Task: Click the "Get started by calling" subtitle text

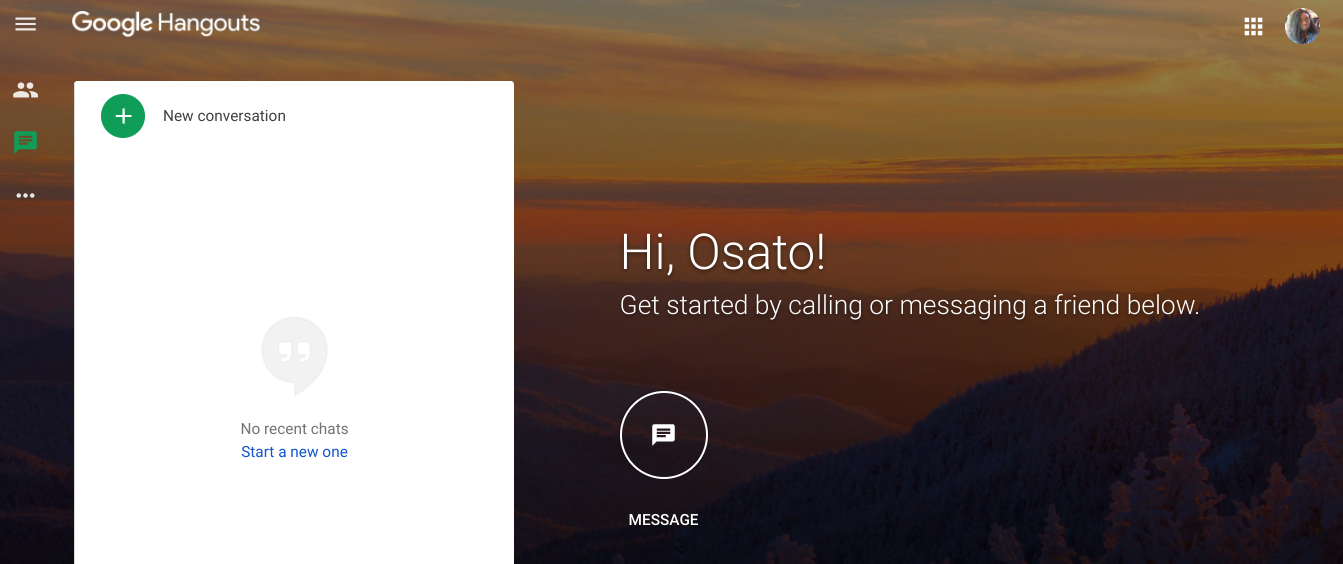Action: point(742,305)
